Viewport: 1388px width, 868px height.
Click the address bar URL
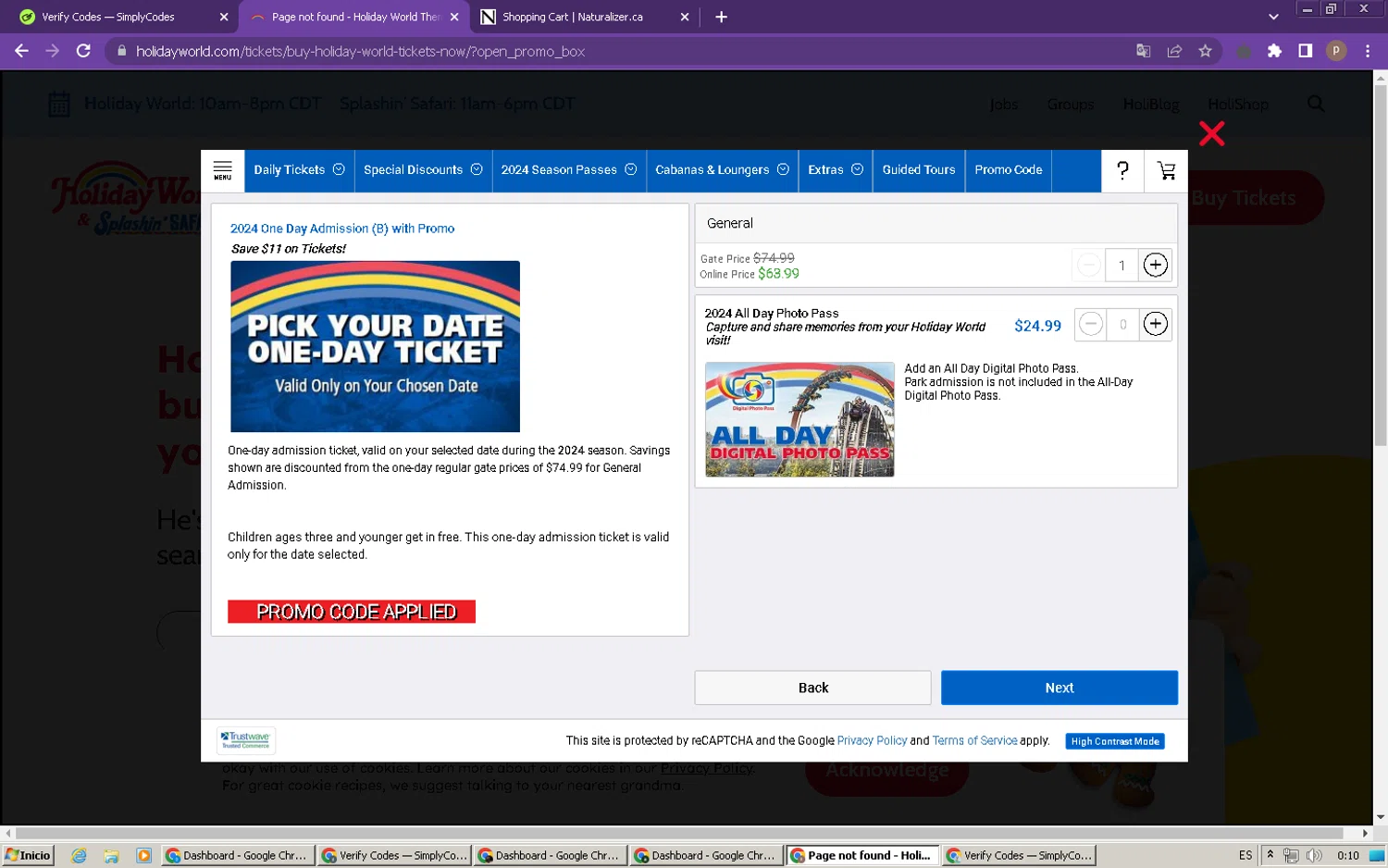360,52
